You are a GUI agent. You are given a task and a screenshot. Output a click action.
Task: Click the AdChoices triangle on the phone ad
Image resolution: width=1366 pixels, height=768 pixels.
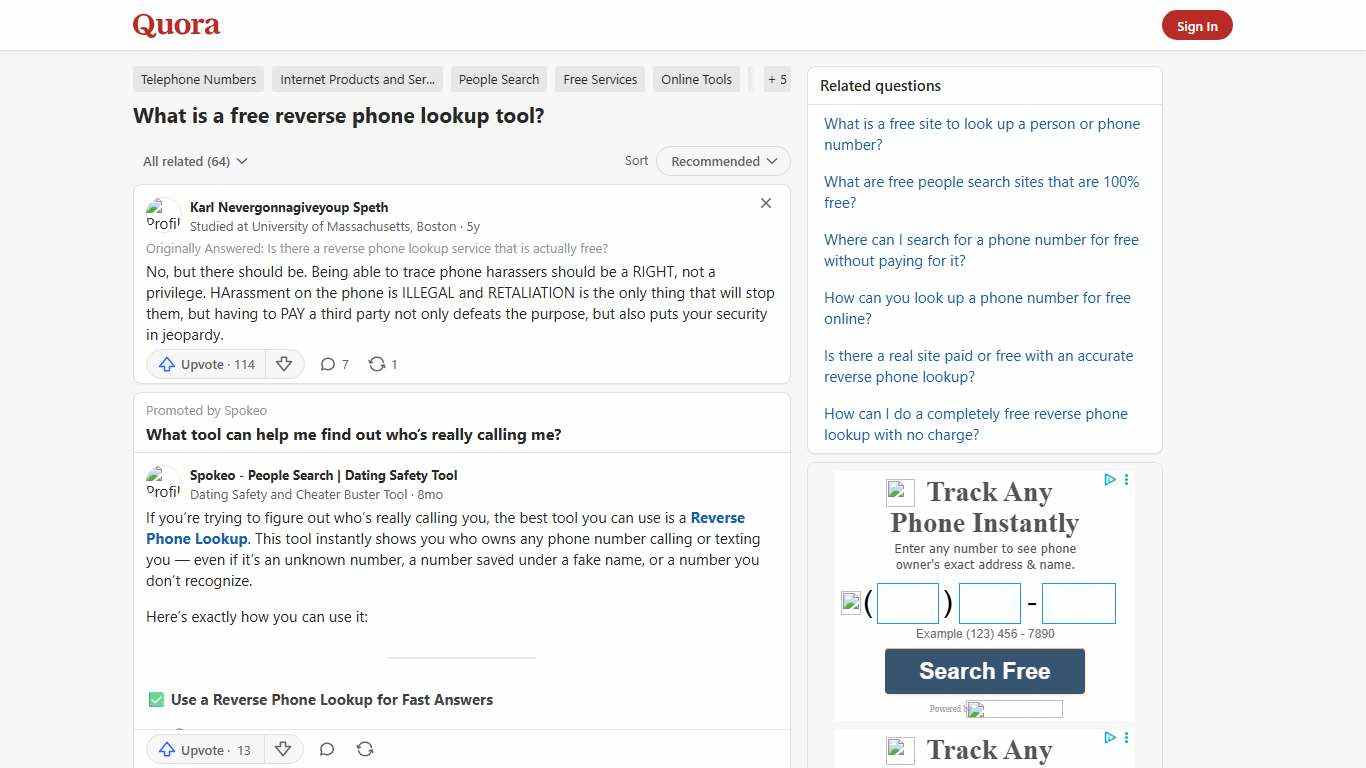coord(1109,480)
